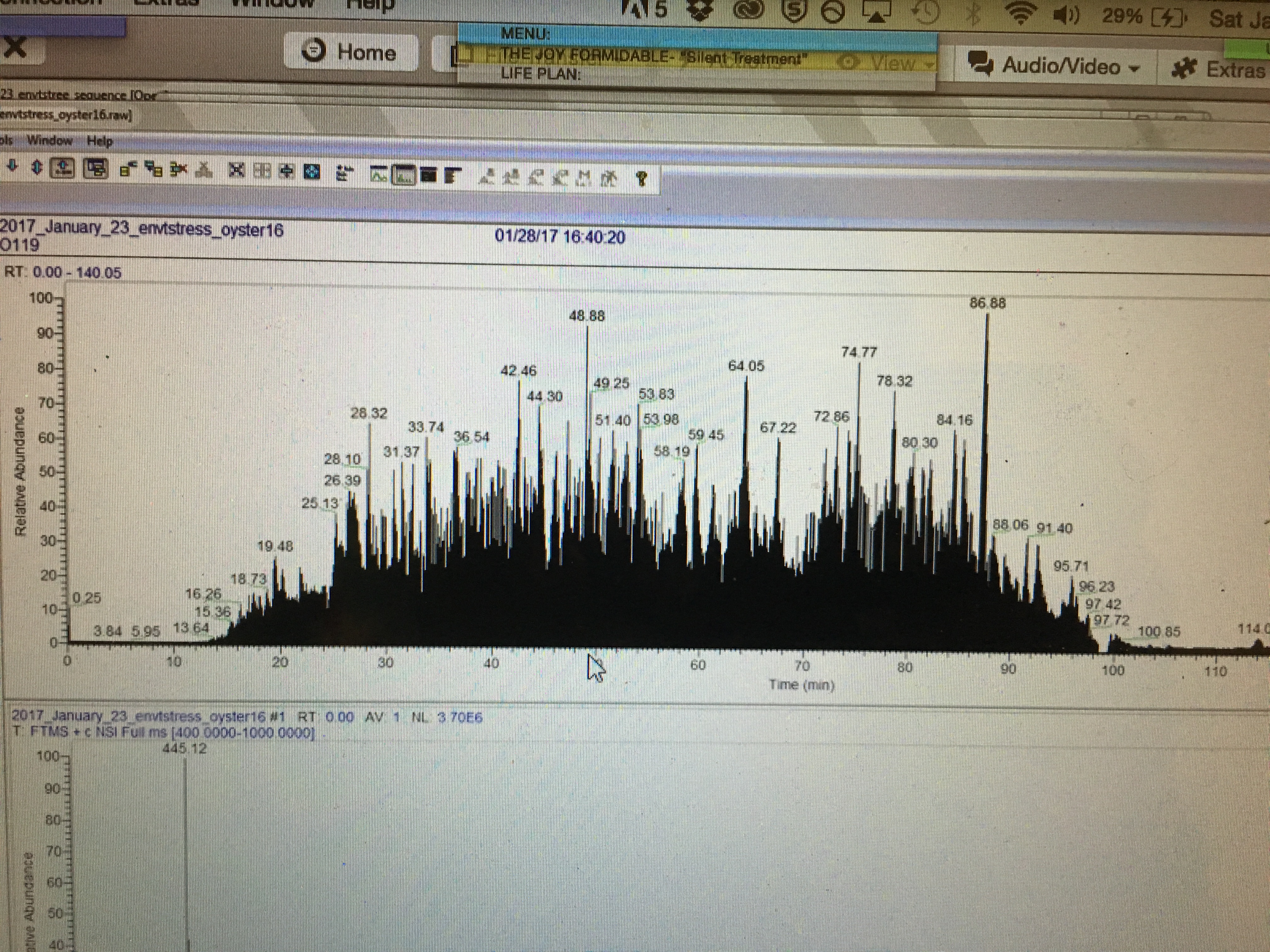The height and width of the screenshot is (952, 1270).
Task: Click the blue globe-like toolbar icon
Action: pyautogui.click(x=312, y=172)
